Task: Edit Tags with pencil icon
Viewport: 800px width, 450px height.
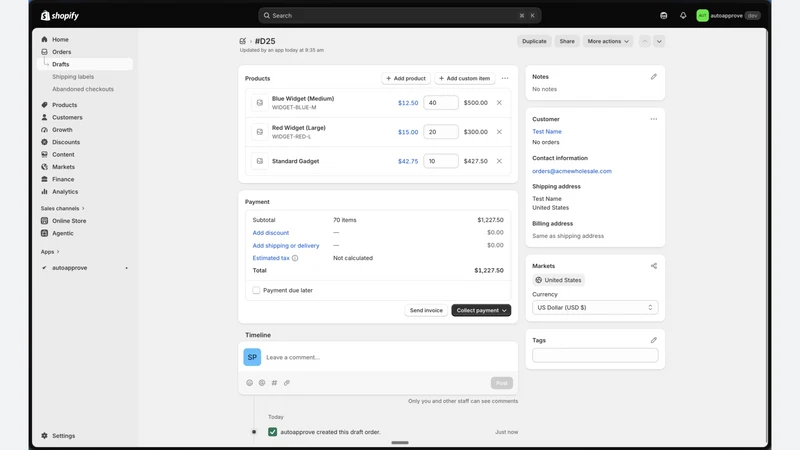Action: pos(654,340)
